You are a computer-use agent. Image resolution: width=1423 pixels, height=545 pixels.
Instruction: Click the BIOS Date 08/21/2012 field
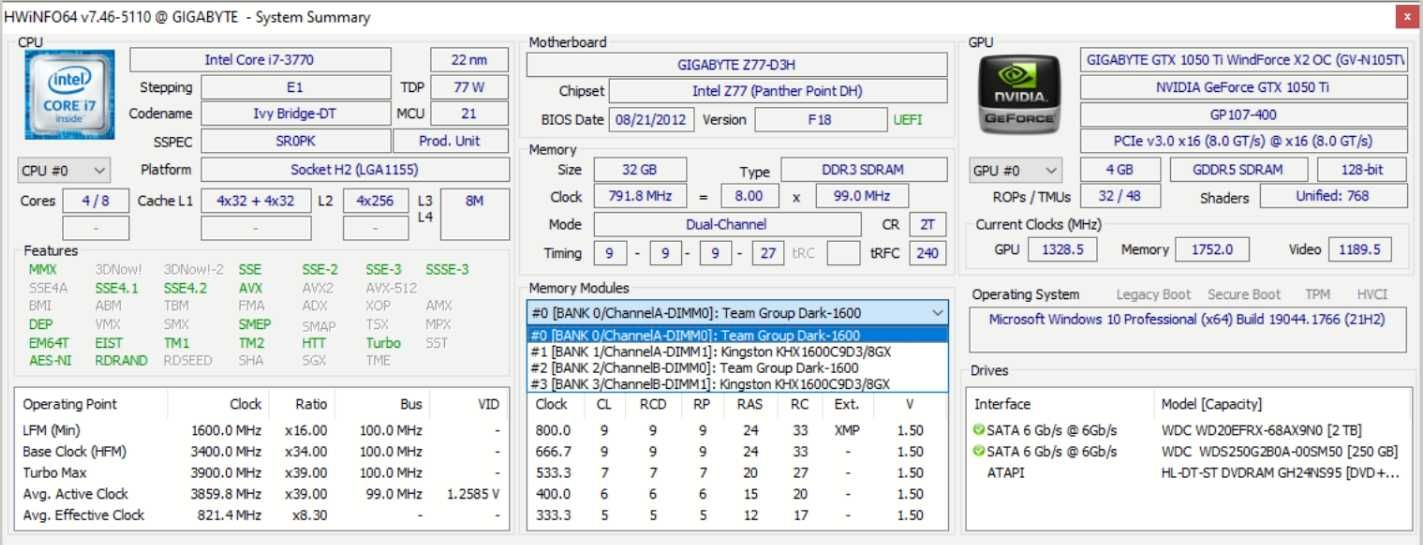(651, 120)
